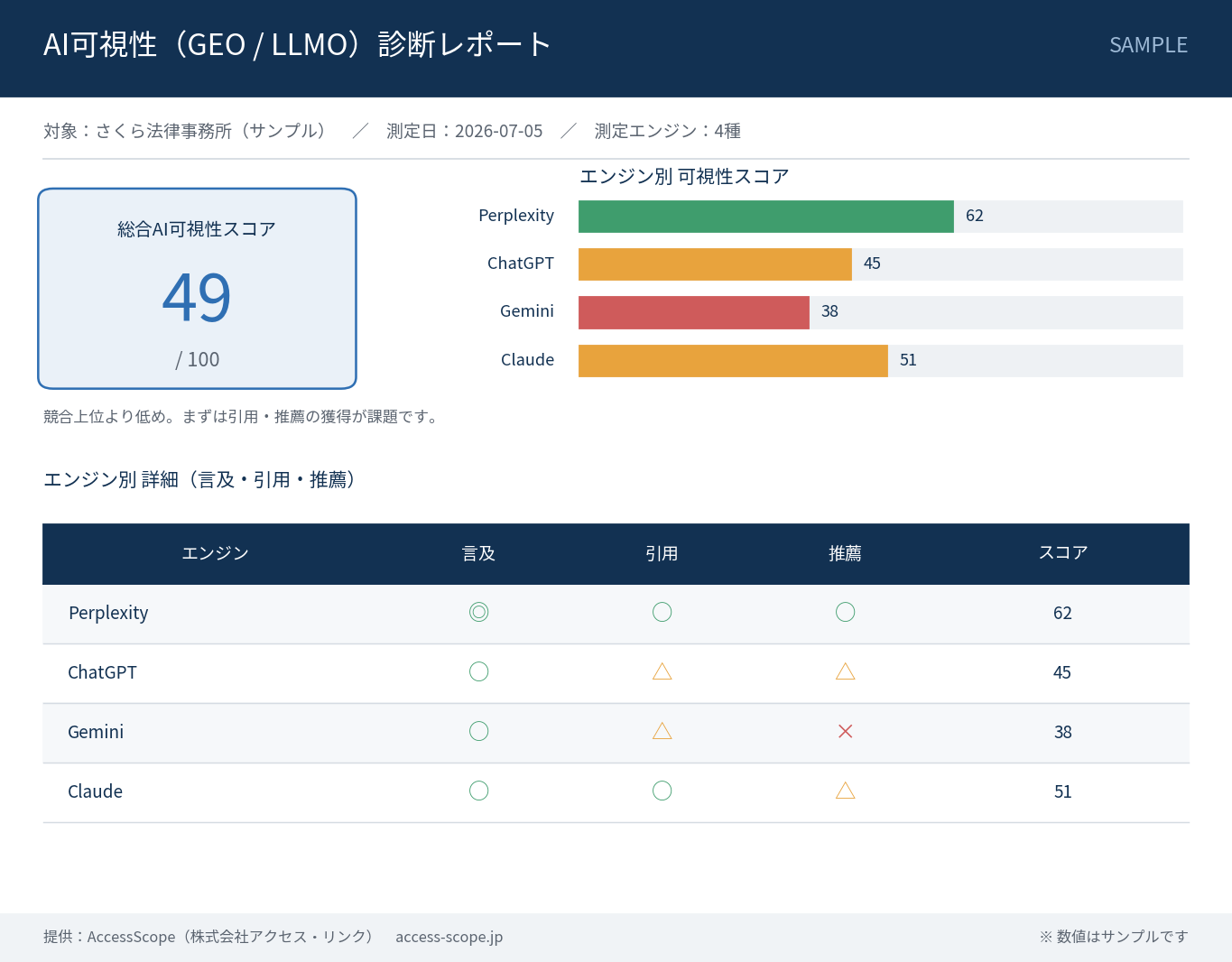Image resolution: width=1232 pixels, height=962 pixels.
Task: Click the recommendation triangle icon in Claude row
Action: (846, 791)
